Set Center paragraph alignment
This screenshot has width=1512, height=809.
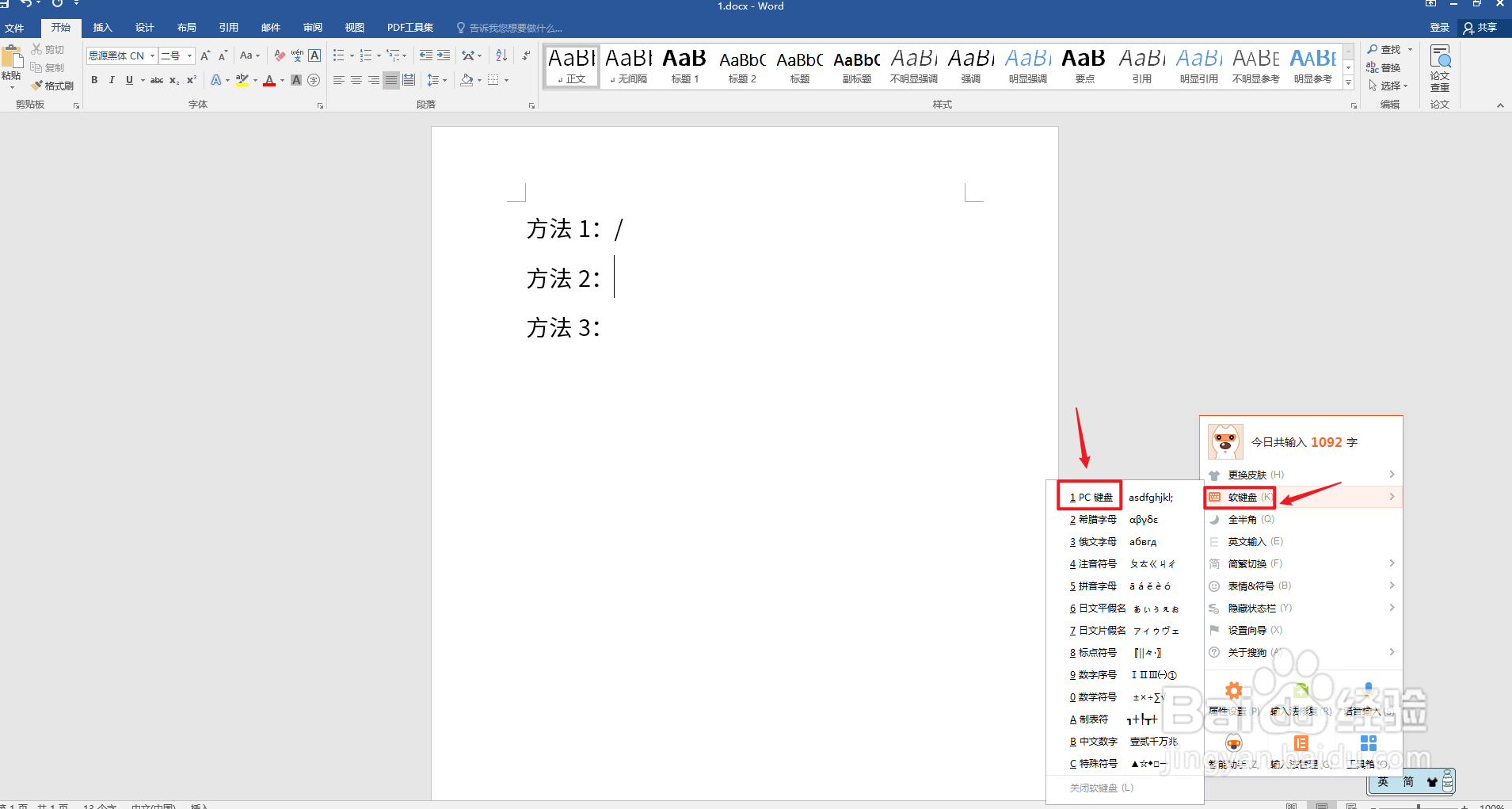(x=356, y=80)
